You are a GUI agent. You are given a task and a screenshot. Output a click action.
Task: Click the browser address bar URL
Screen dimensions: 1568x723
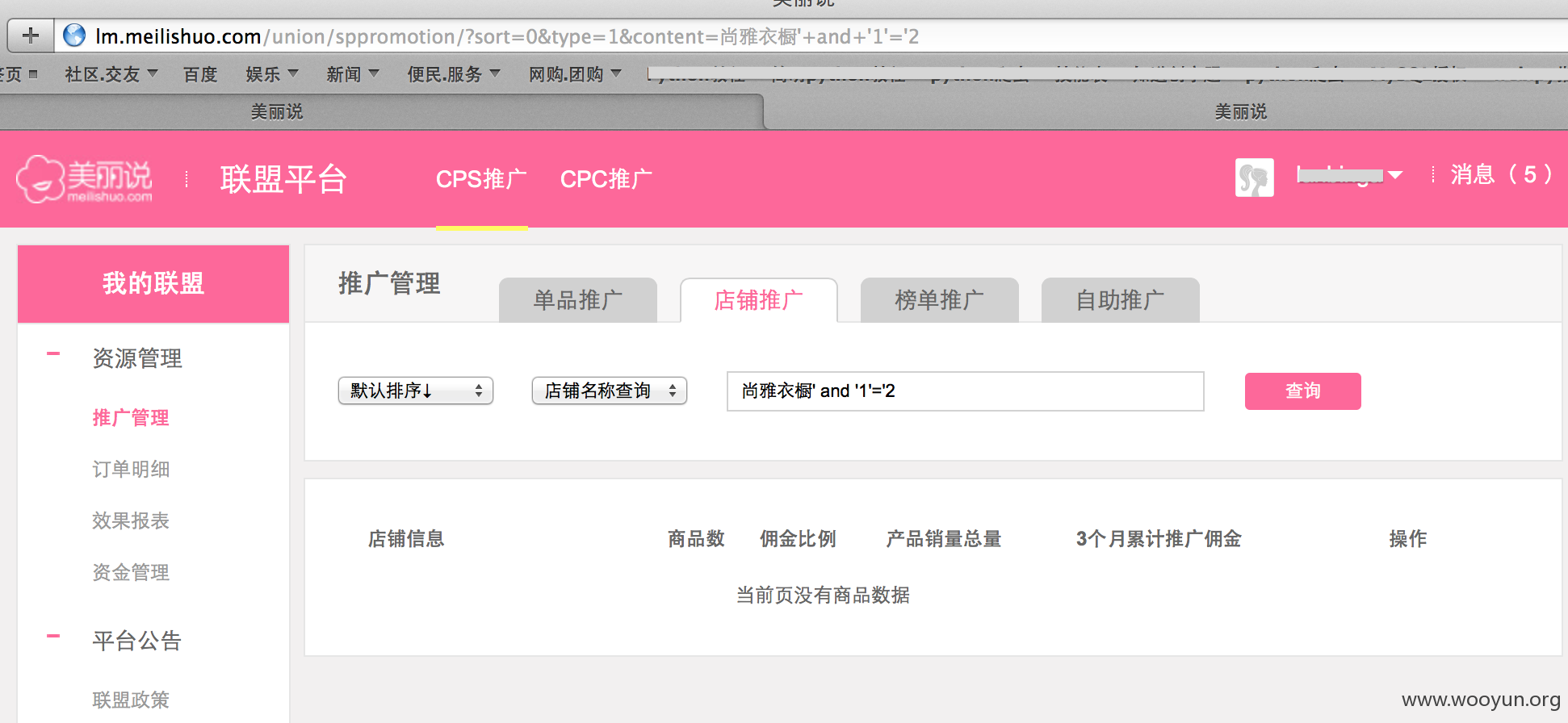click(x=507, y=36)
